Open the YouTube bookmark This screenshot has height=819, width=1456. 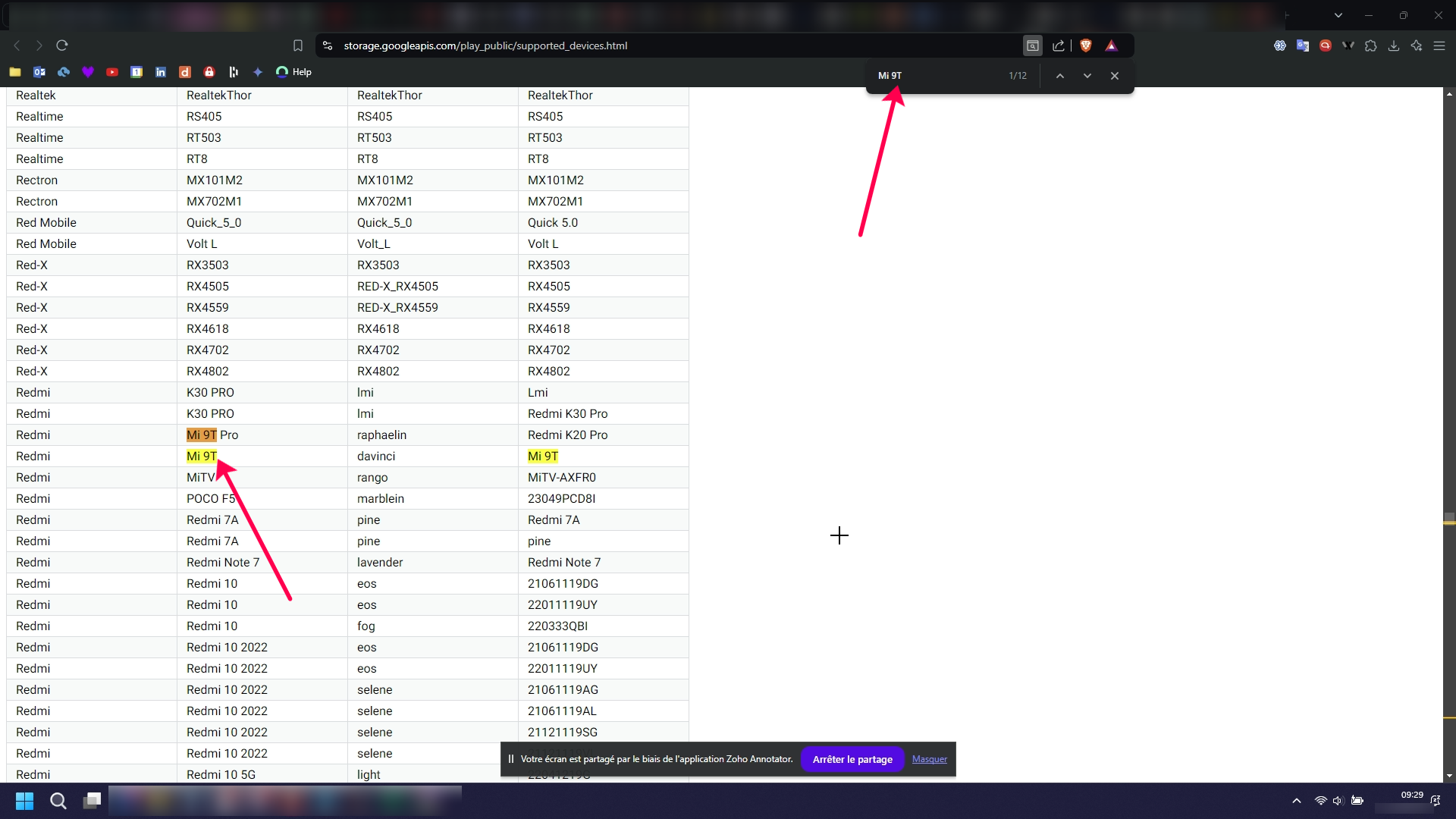click(x=112, y=72)
